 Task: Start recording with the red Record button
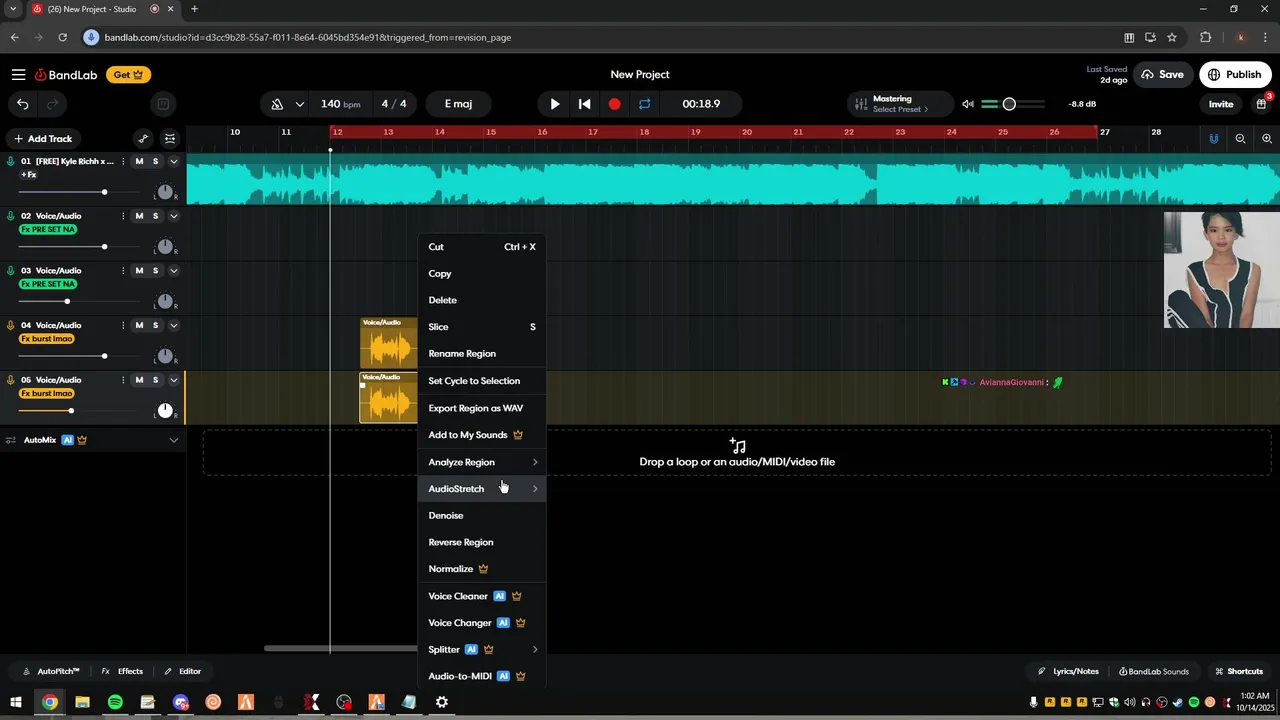coord(614,104)
